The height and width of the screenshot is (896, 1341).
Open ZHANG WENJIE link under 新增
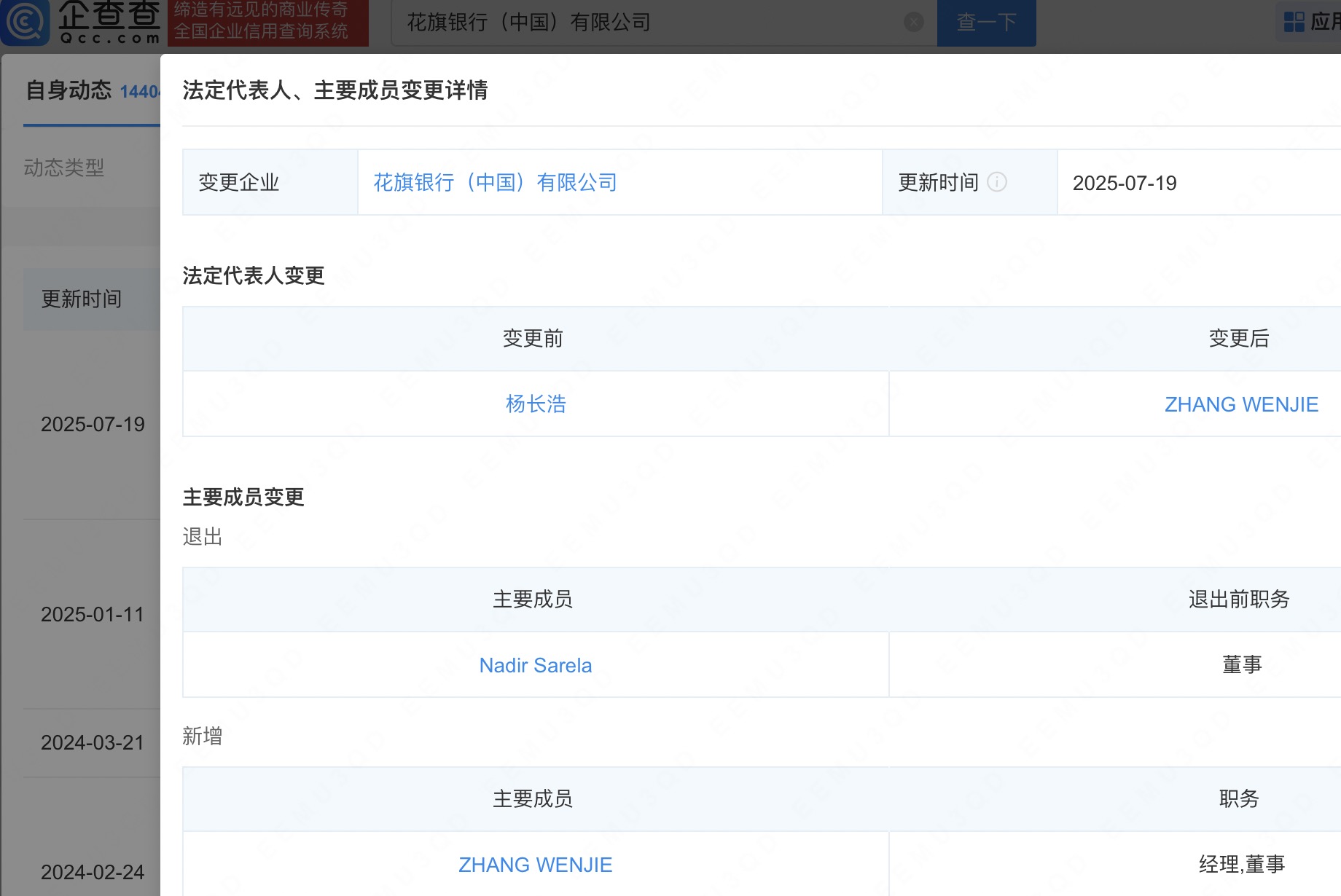tap(536, 865)
